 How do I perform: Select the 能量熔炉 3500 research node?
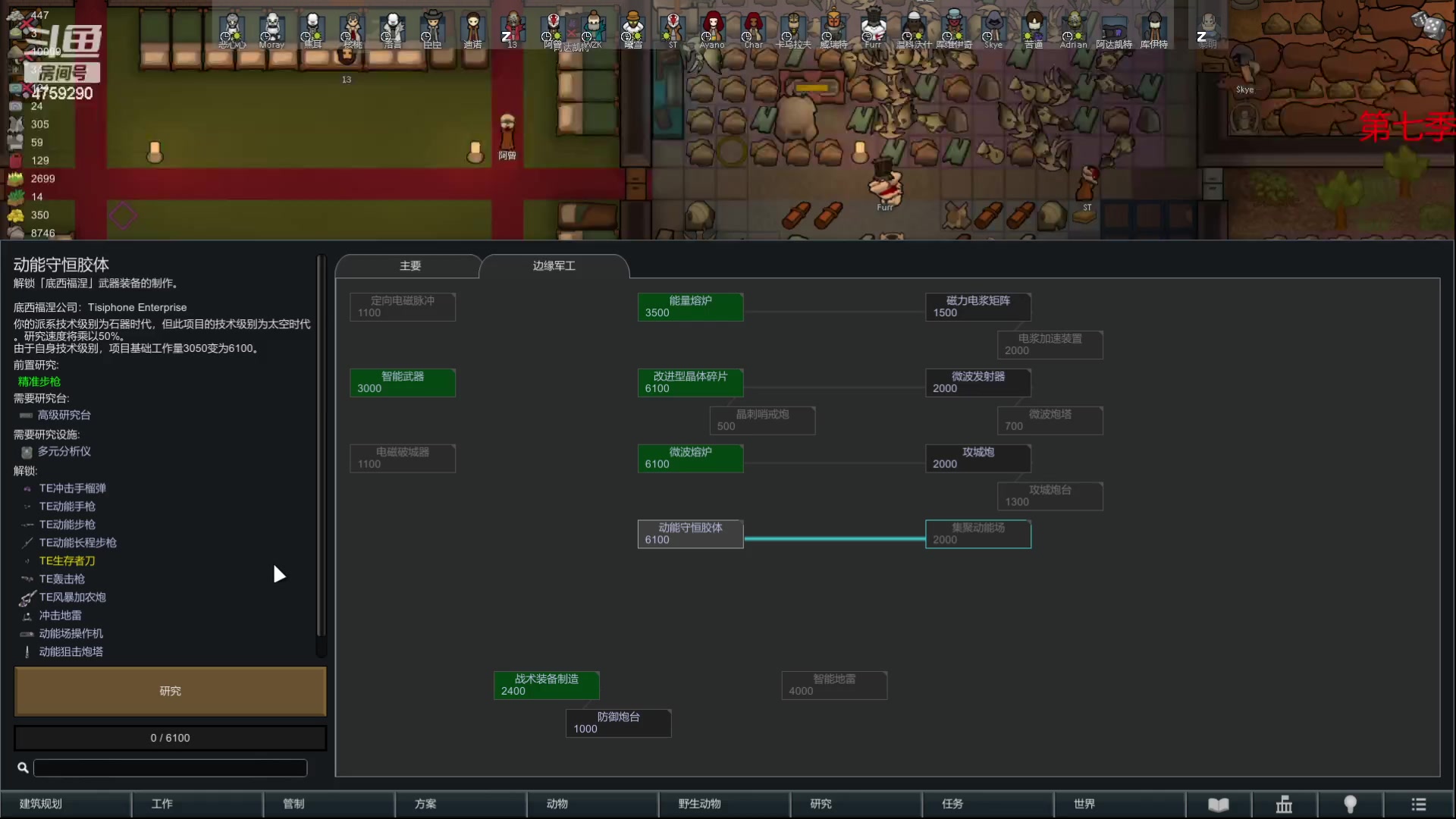pos(690,307)
